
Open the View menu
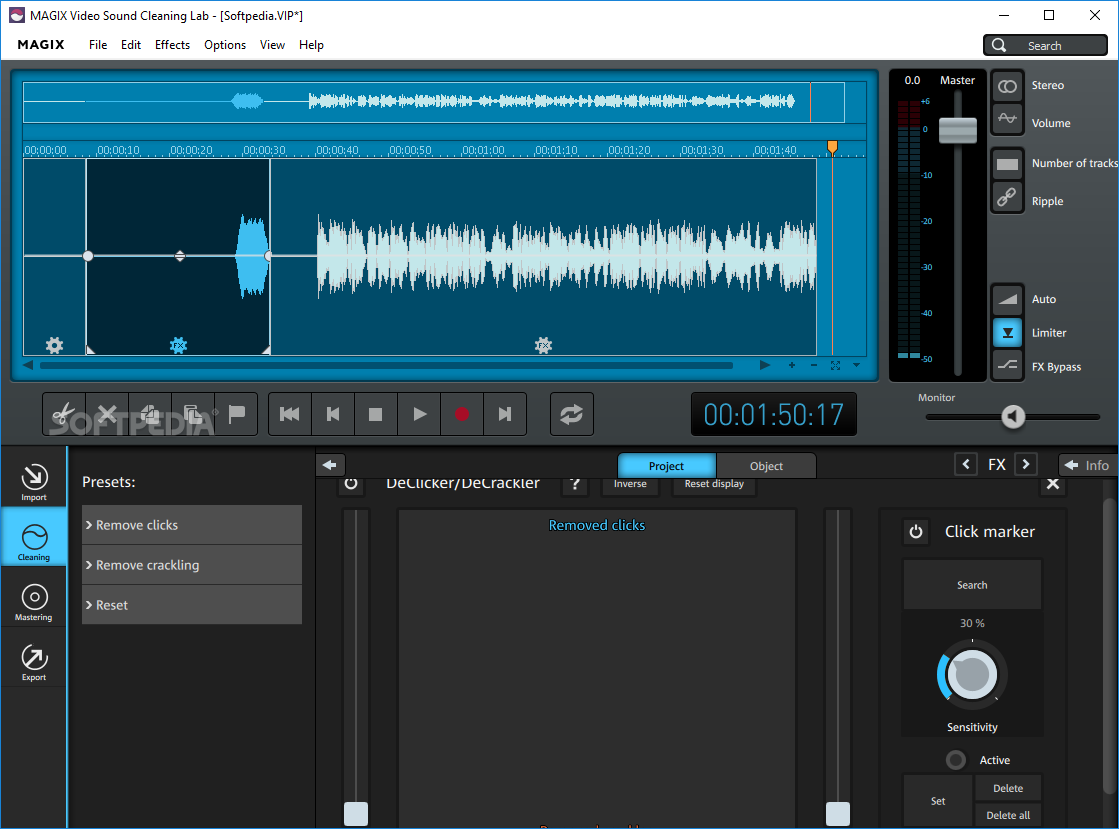point(272,45)
